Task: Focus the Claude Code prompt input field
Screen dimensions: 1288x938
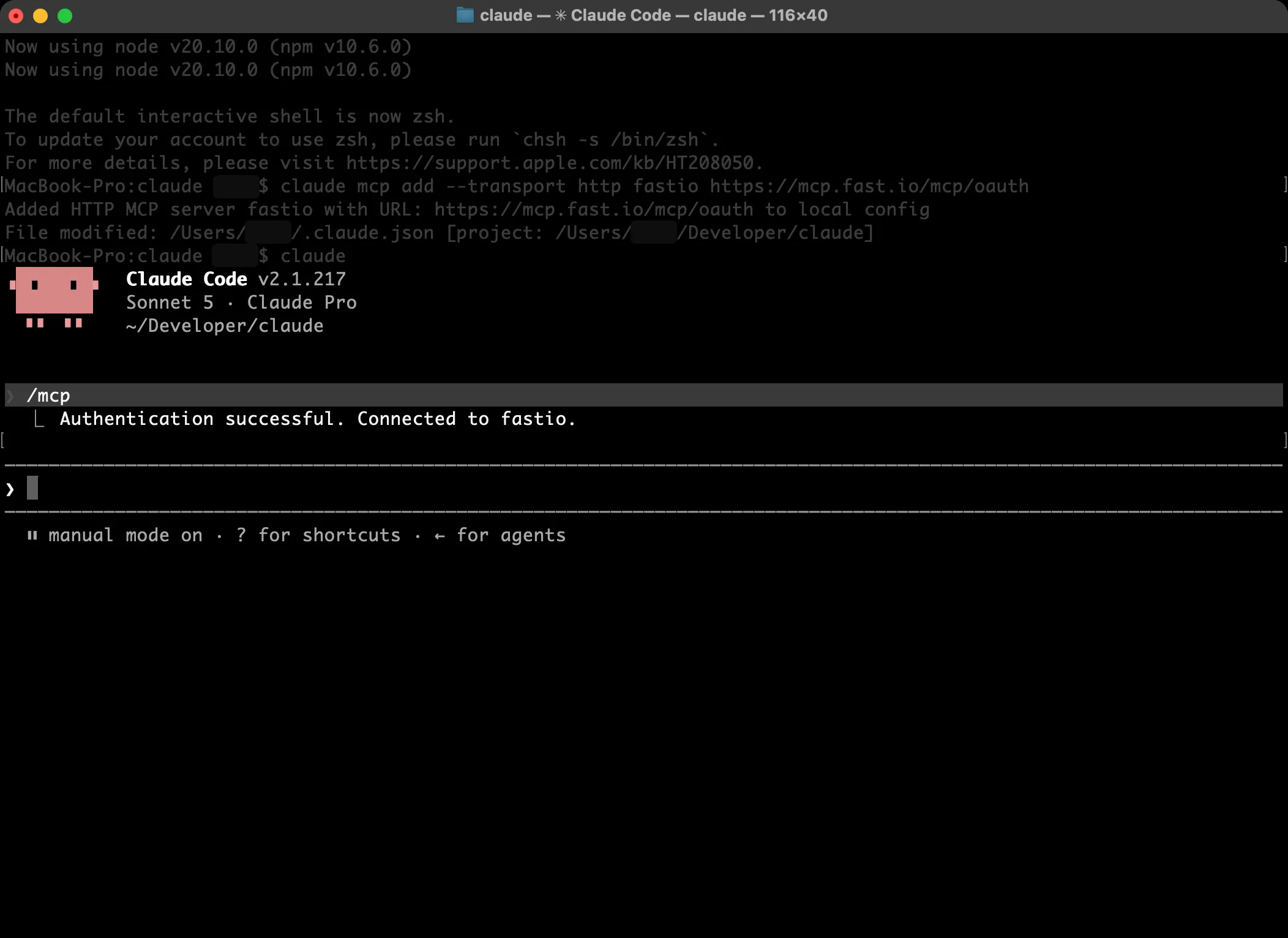Action: point(643,489)
